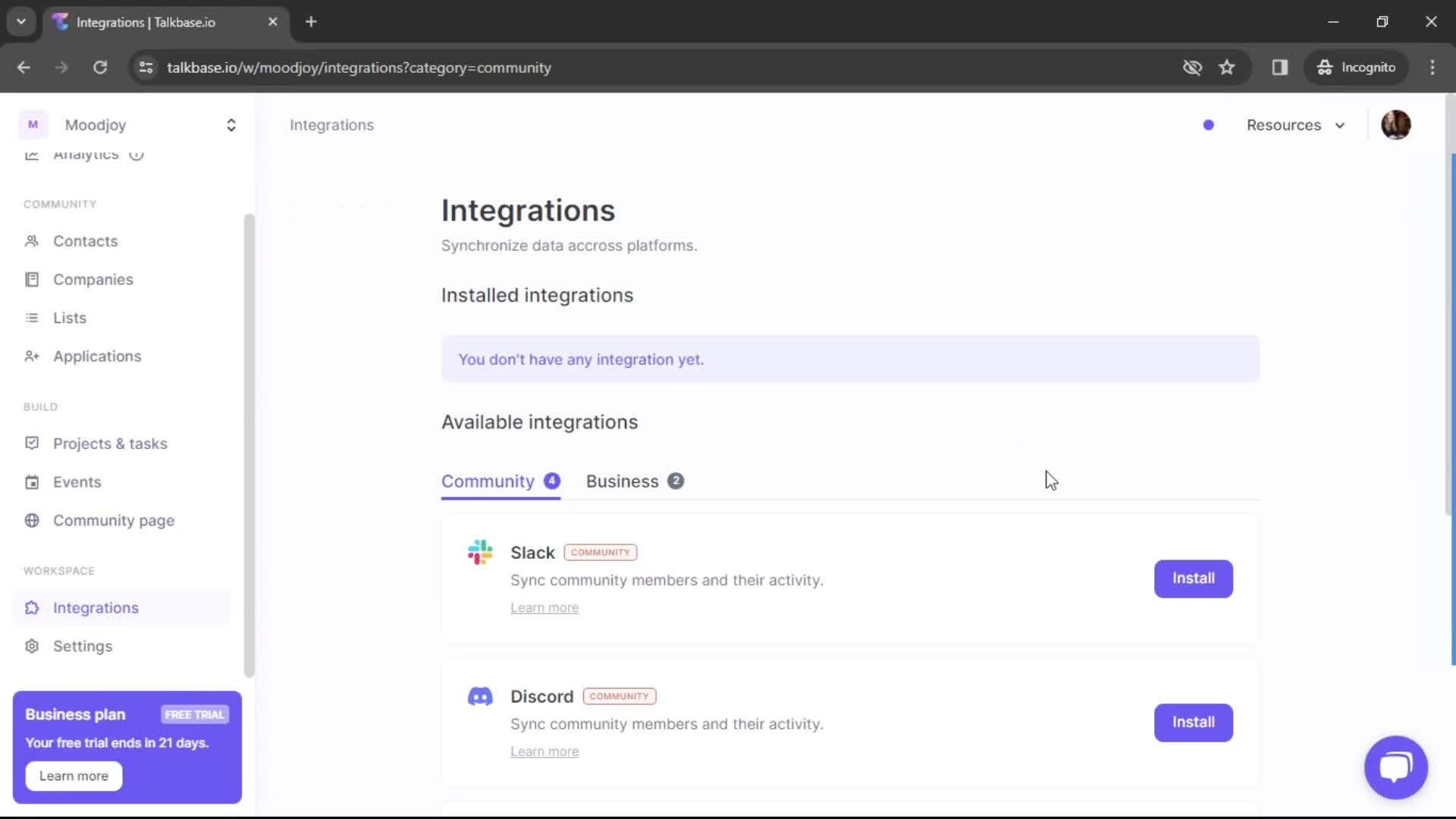Expand the Moodjoy workspace switcher
The width and height of the screenshot is (1456, 819).
(x=231, y=125)
